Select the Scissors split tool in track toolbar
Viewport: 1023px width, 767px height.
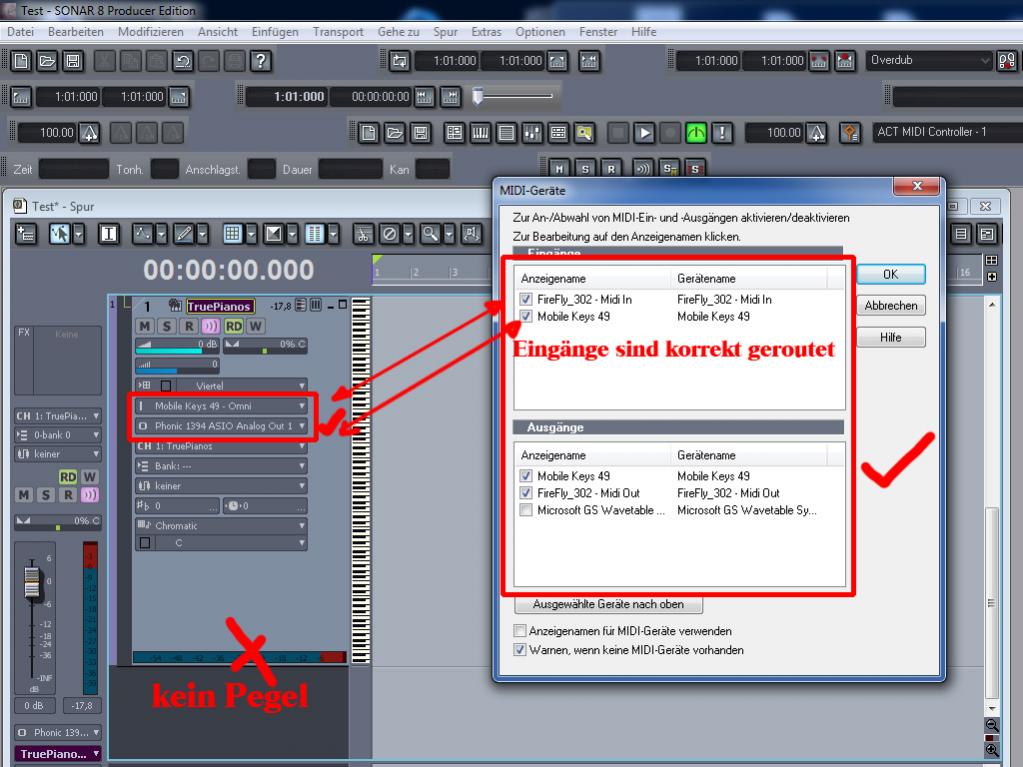(x=363, y=233)
